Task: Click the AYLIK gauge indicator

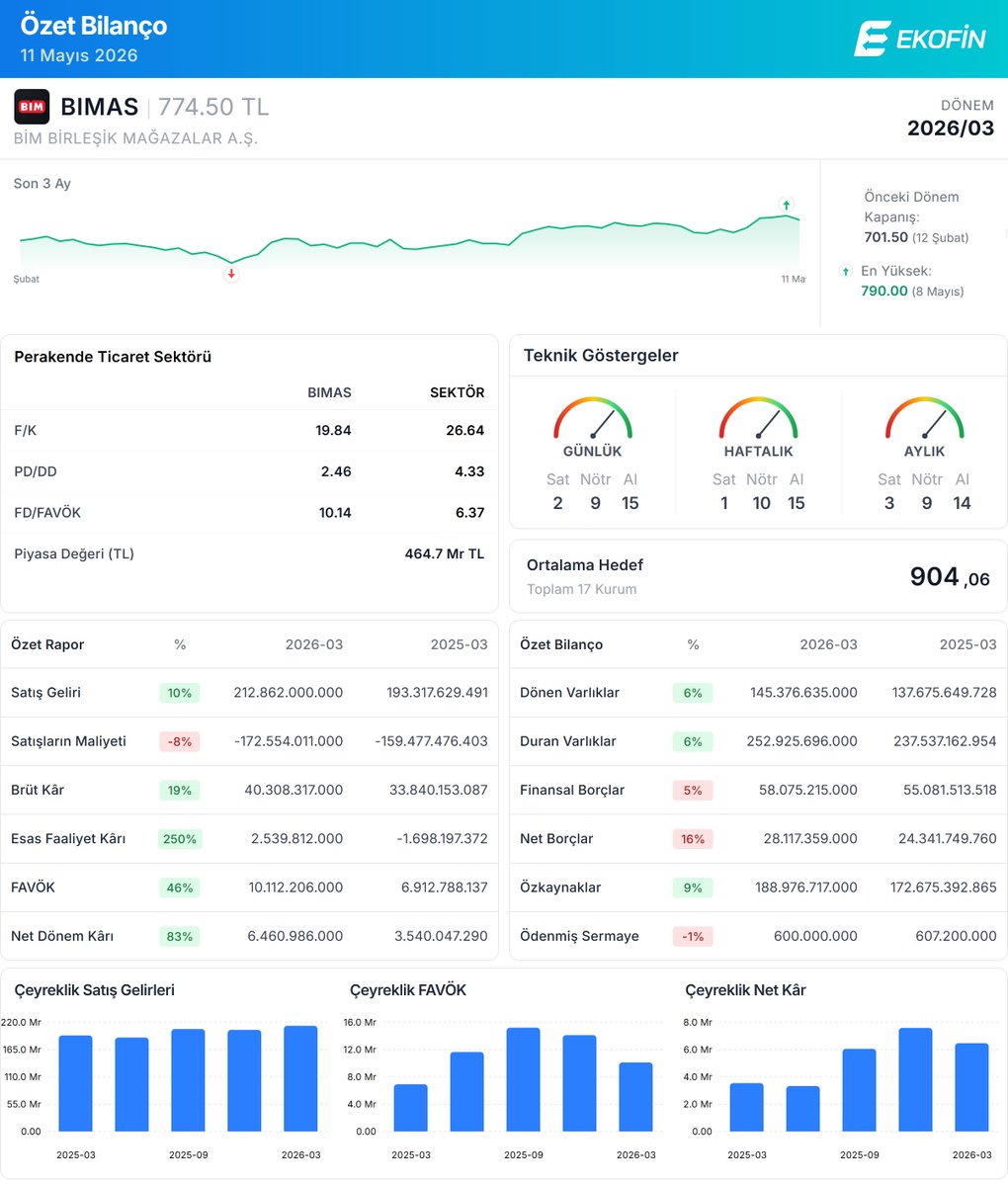Action: [924, 418]
